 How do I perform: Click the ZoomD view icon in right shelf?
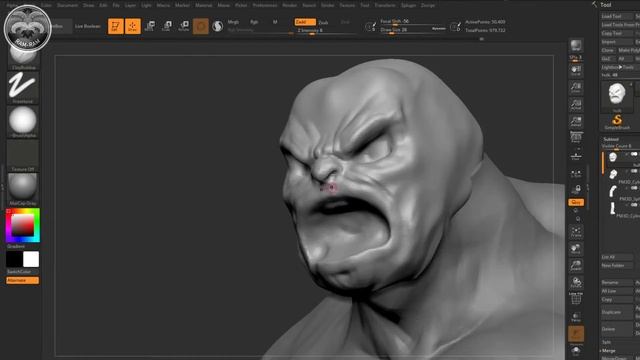tap(576, 266)
